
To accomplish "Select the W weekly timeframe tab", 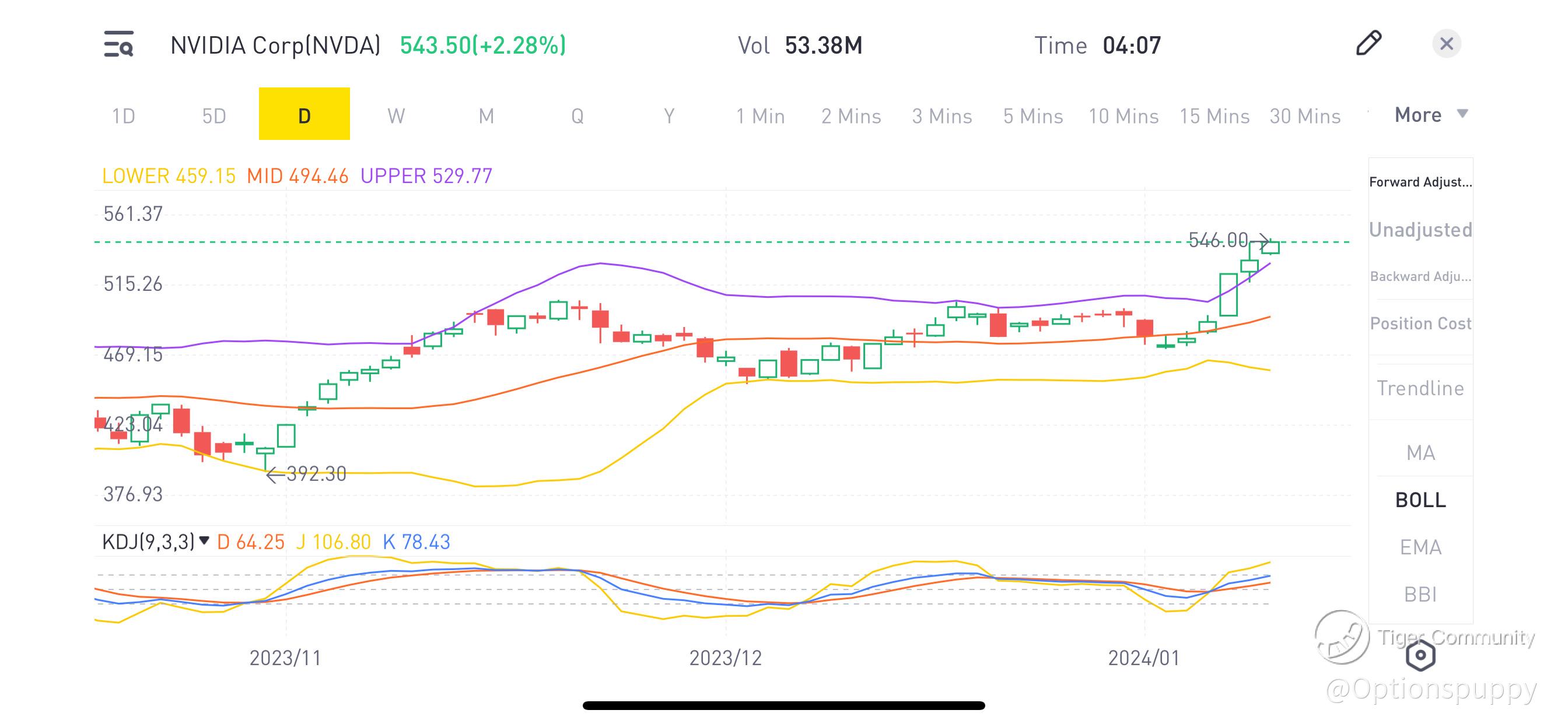I will (395, 115).
